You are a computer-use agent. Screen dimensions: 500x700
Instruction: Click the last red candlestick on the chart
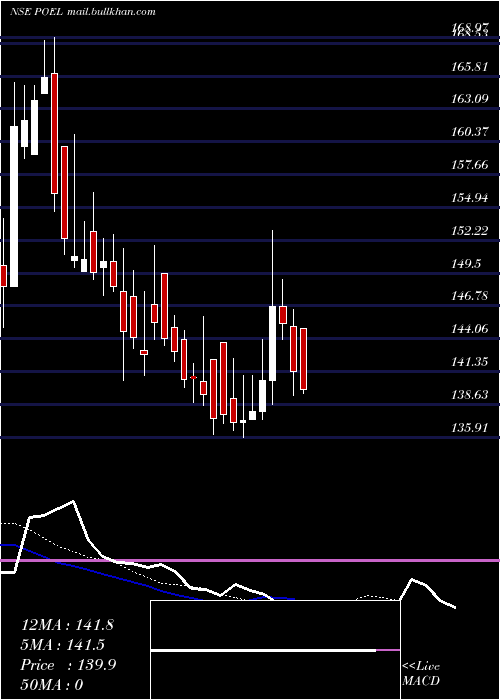(304, 359)
